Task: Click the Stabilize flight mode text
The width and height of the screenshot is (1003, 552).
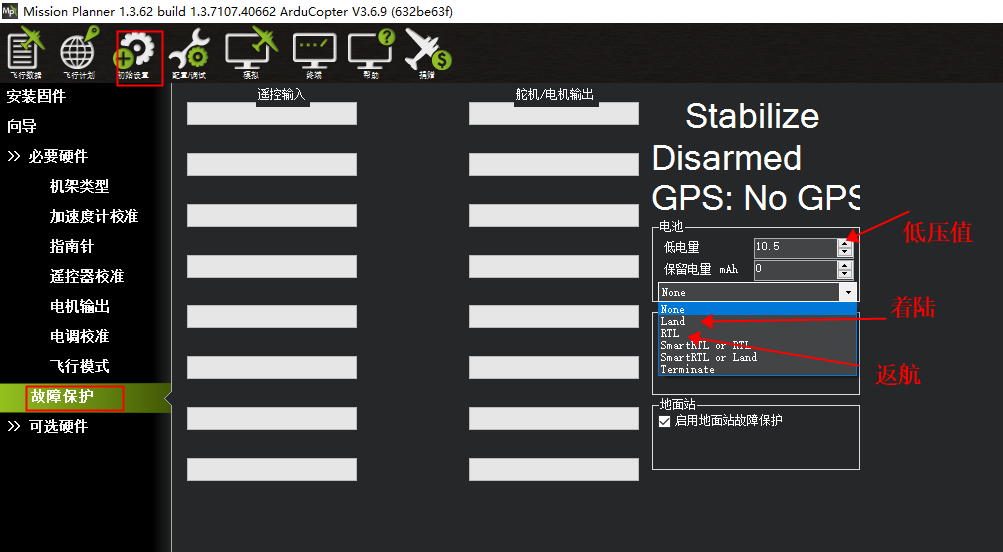Action: pyautogui.click(x=752, y=116)
